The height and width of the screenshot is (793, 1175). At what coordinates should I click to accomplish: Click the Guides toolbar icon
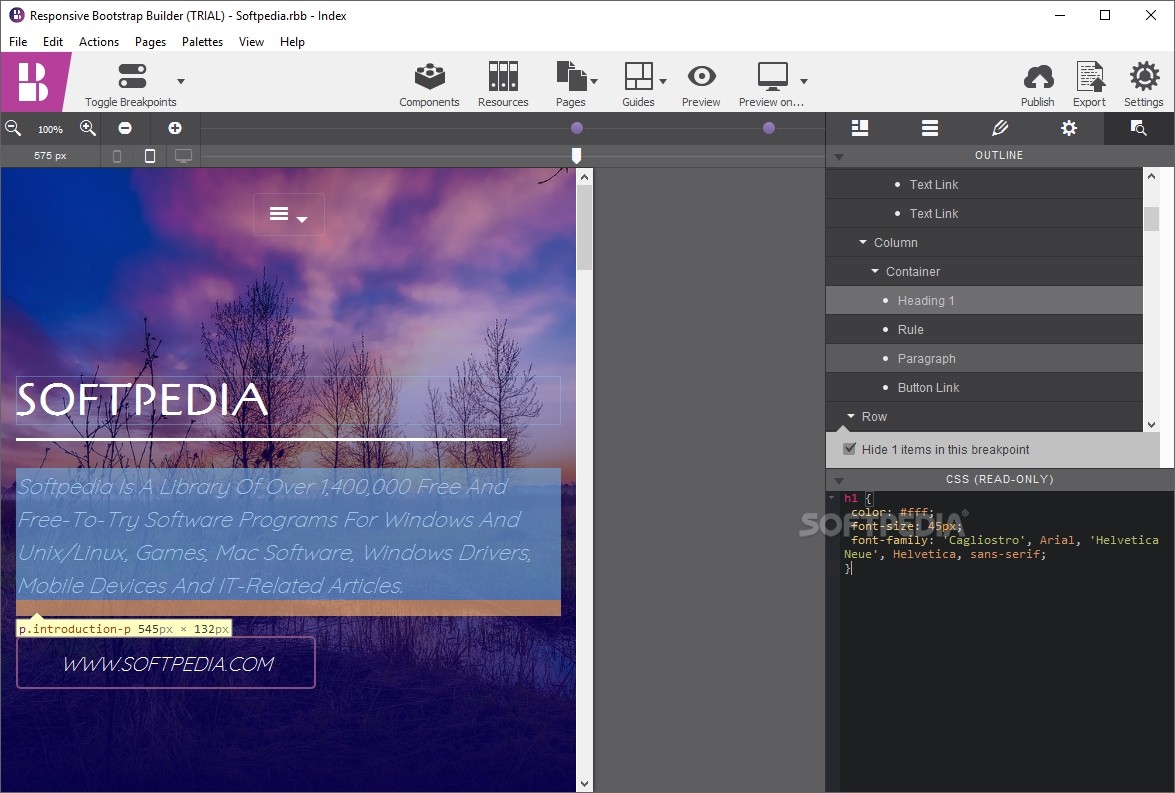point(638,76)
